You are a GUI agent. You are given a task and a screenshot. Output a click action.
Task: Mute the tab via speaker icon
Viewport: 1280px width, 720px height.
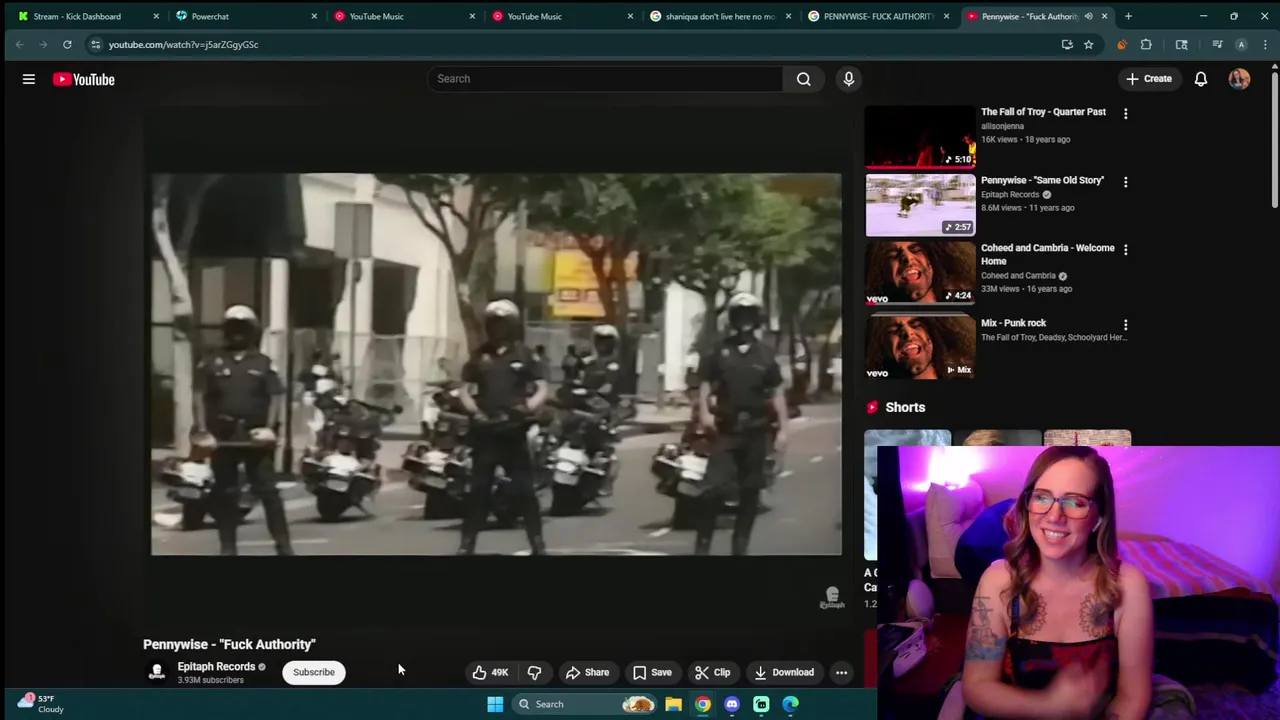1088,16
